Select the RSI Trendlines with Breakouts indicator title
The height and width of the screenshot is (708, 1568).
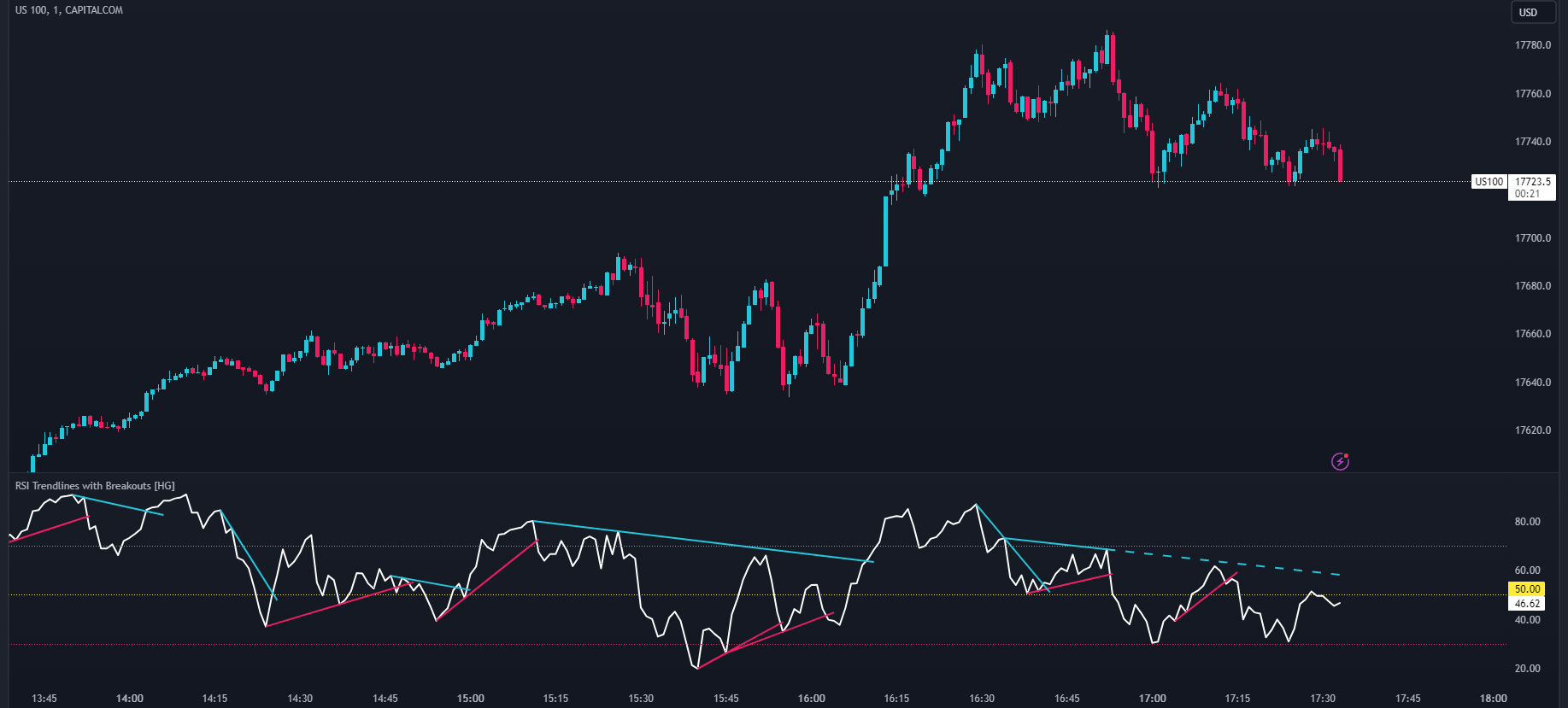95,486
